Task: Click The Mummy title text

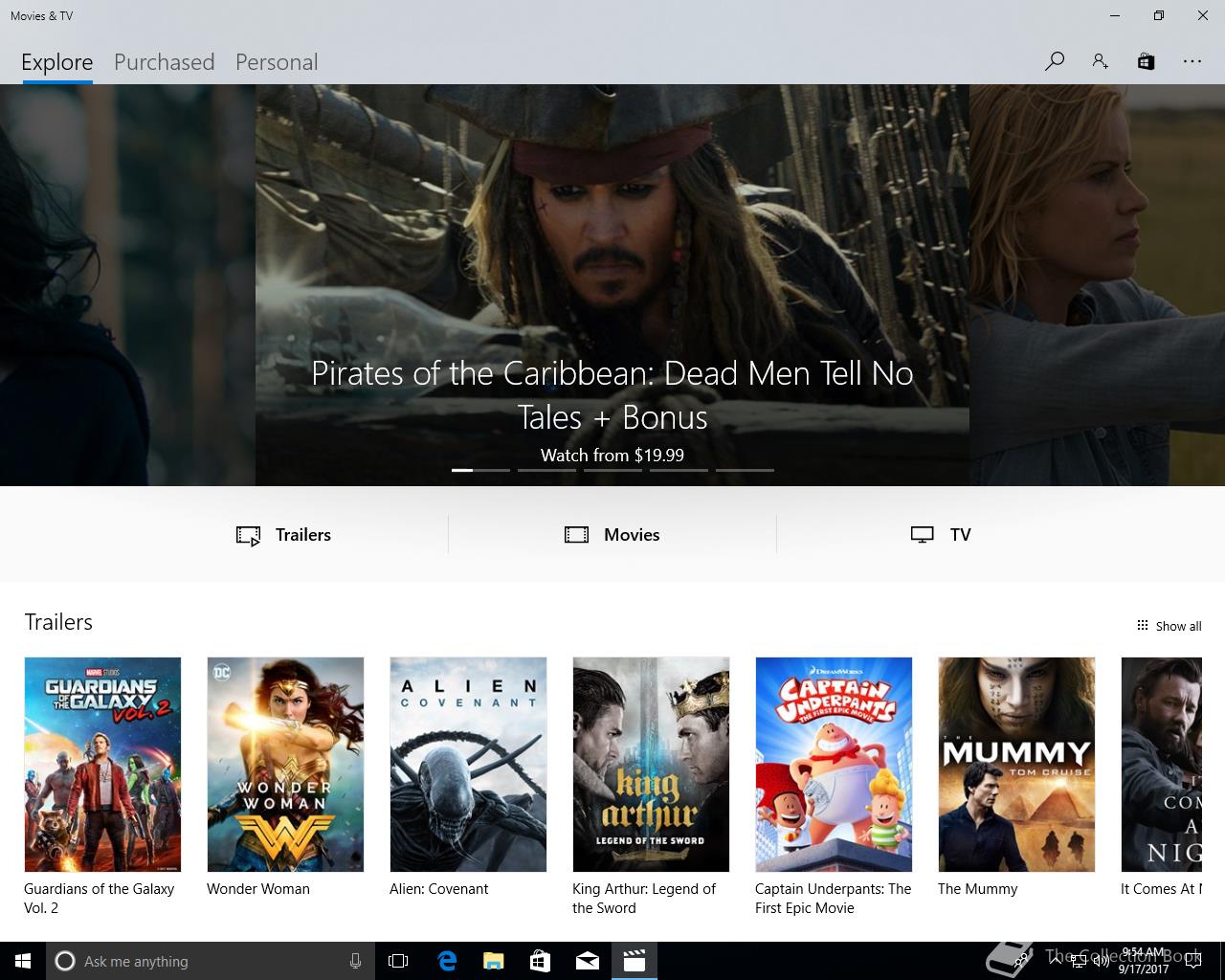Action: [977, 889]
